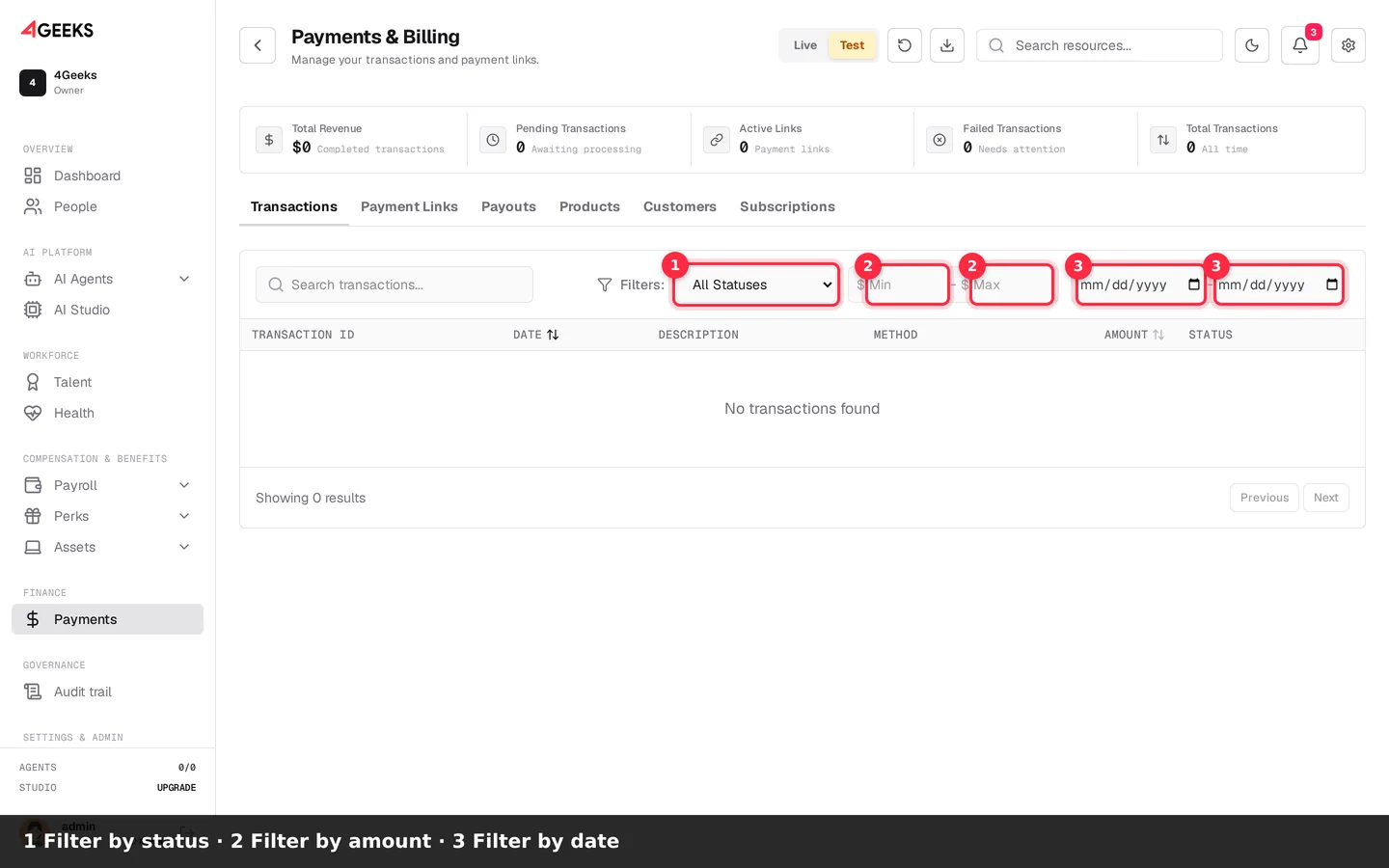Click the calendar icon in first date field
This screenshot has width=1389, height=868.
click(x=1194, y=285)
